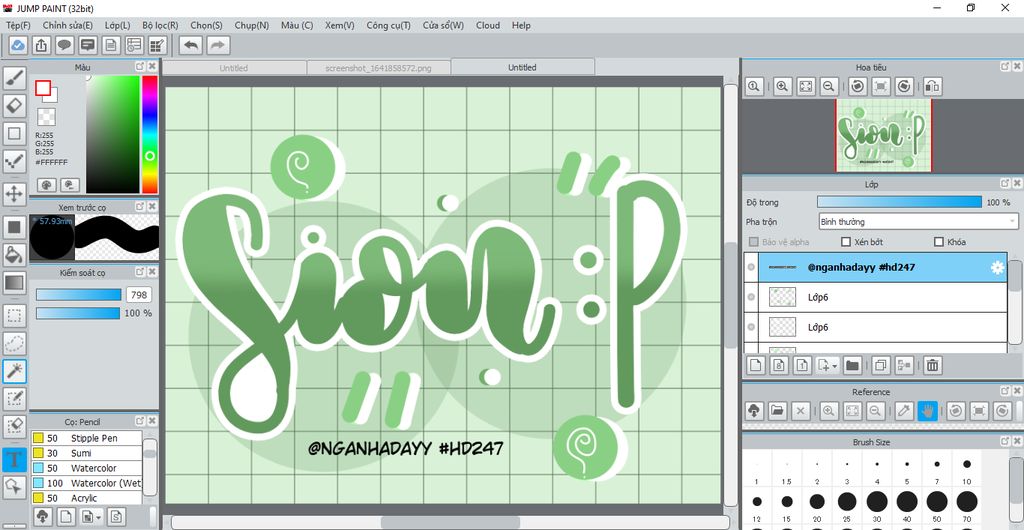Zoom in within the Navigator panel
Screen dimensions: 1024x530
pyautogui.click(x=782, y=86)
